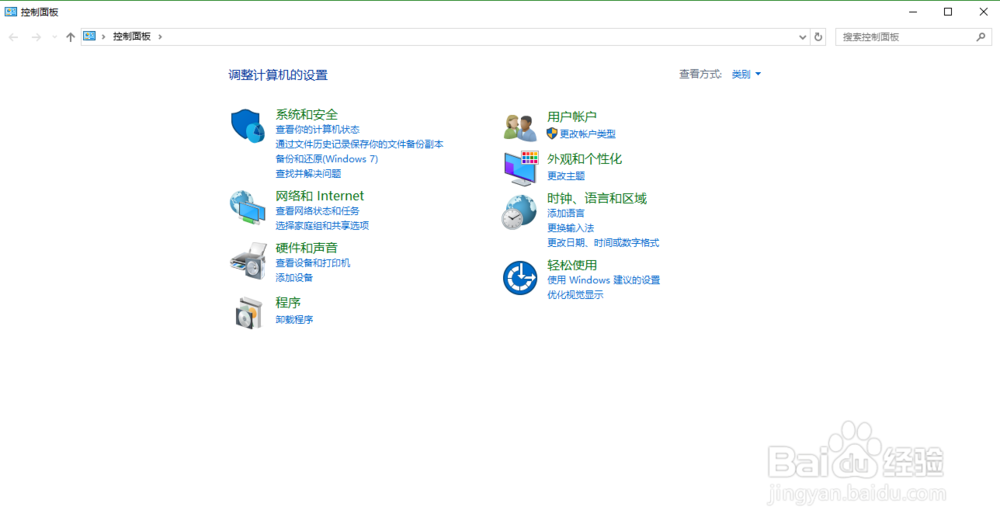Click 查找并解决问题 link
The image size is (1000, 528).
(308, 173)
